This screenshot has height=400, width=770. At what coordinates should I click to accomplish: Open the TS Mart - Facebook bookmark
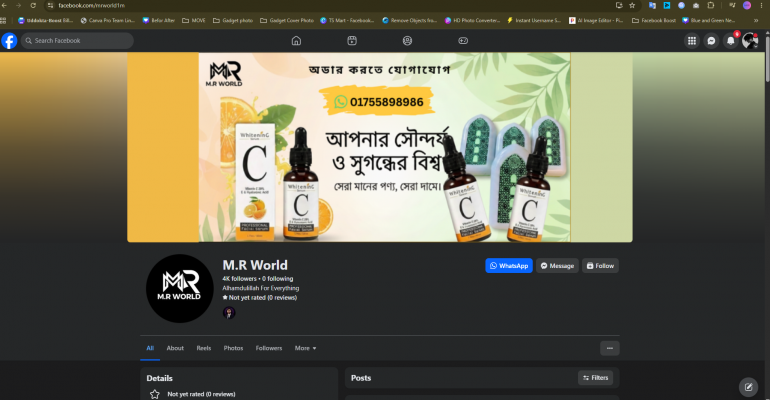coord(347,21)
